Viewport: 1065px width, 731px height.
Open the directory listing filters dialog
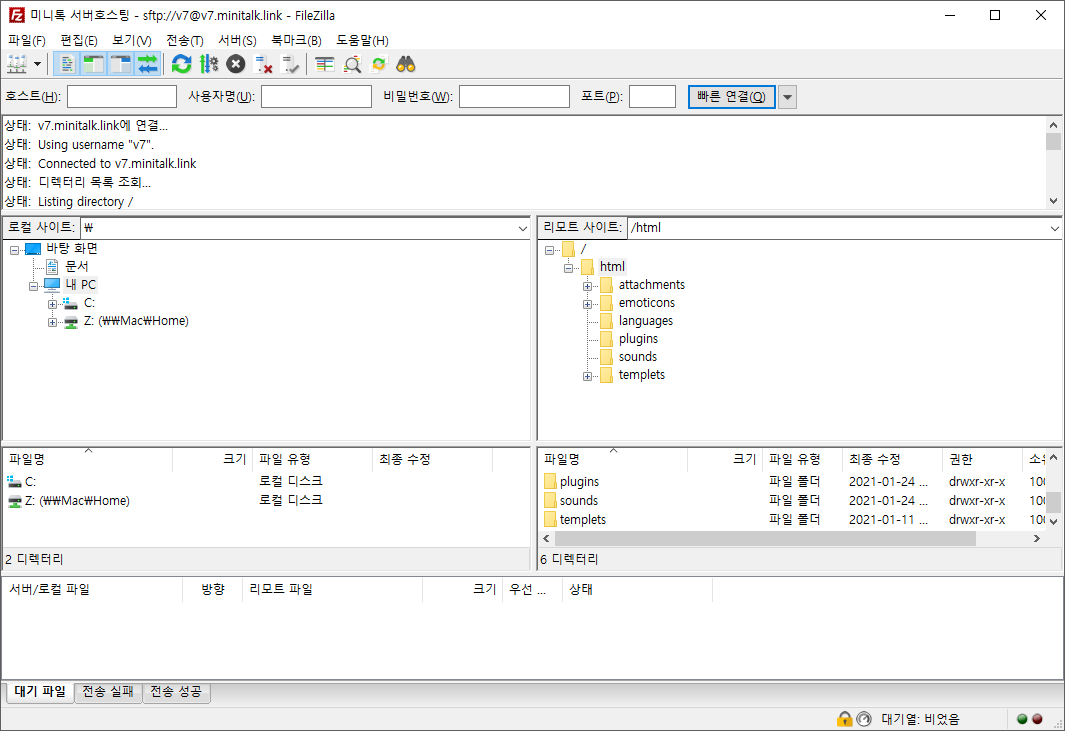click(x=325, y=65)
